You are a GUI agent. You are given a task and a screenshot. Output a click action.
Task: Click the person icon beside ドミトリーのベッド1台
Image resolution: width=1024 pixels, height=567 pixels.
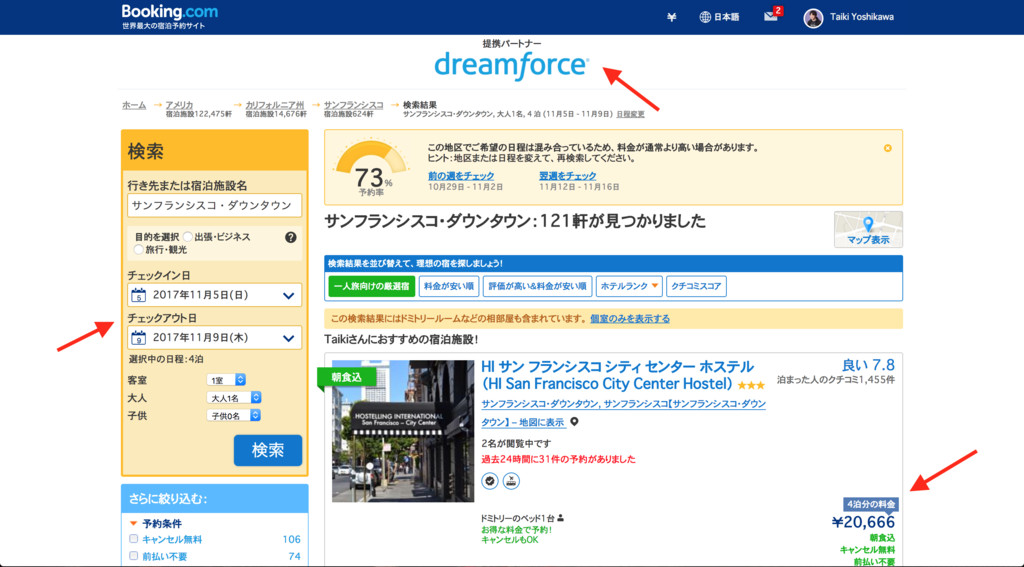(x=560, y=518)
